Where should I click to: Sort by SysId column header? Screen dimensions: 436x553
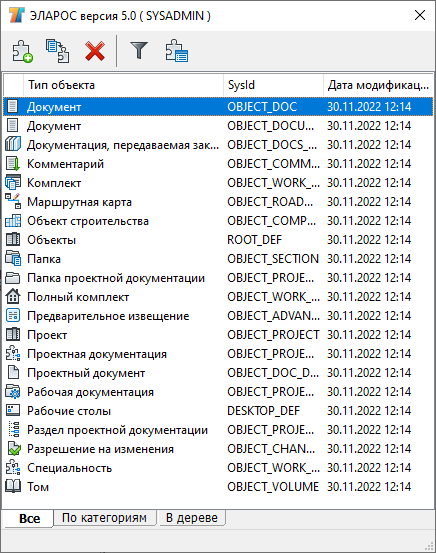[273, 85]
